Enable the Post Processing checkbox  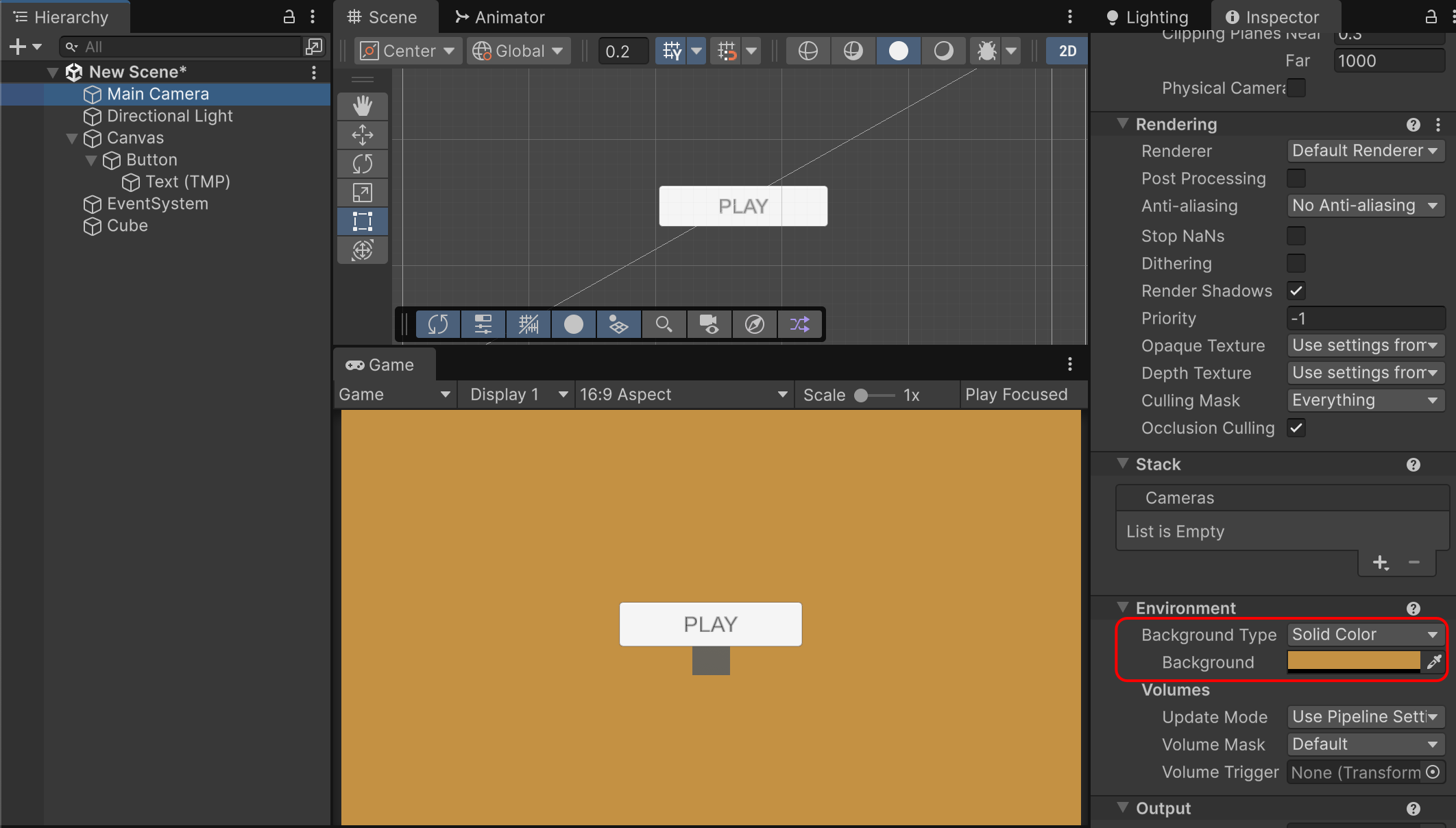1296,178
